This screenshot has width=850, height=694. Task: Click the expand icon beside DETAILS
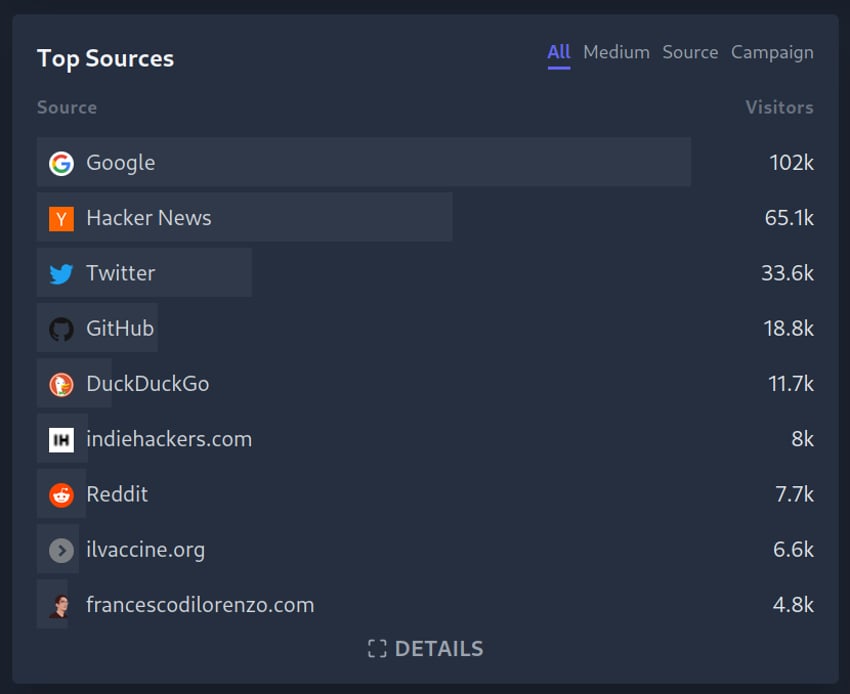point(377,648)
